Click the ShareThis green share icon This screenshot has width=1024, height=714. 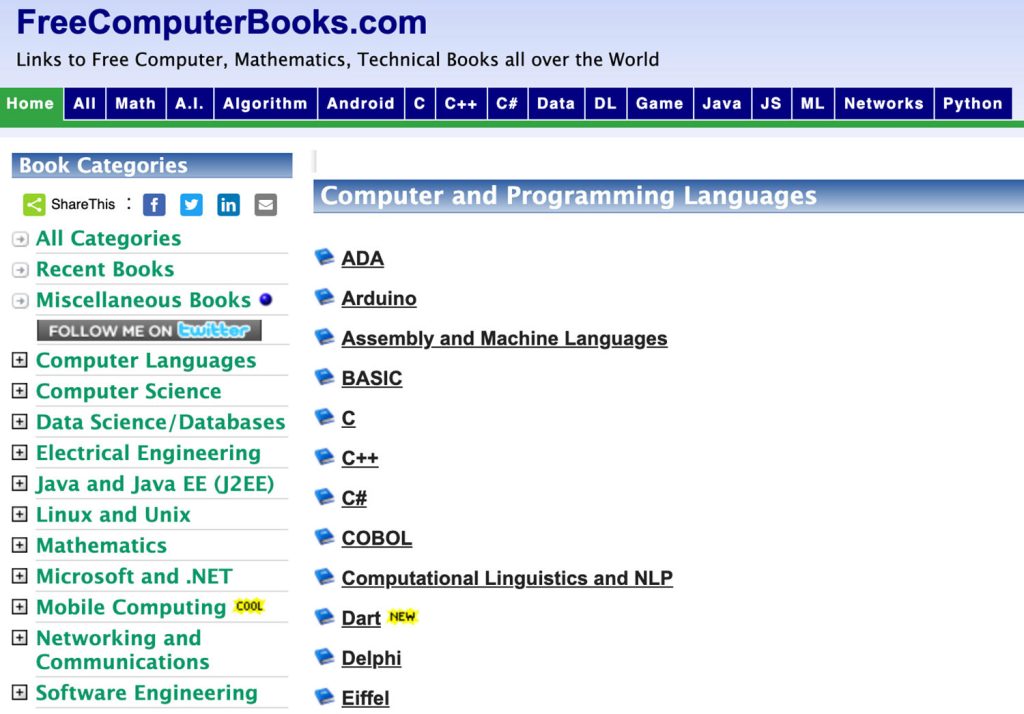[x=34, y=204]
